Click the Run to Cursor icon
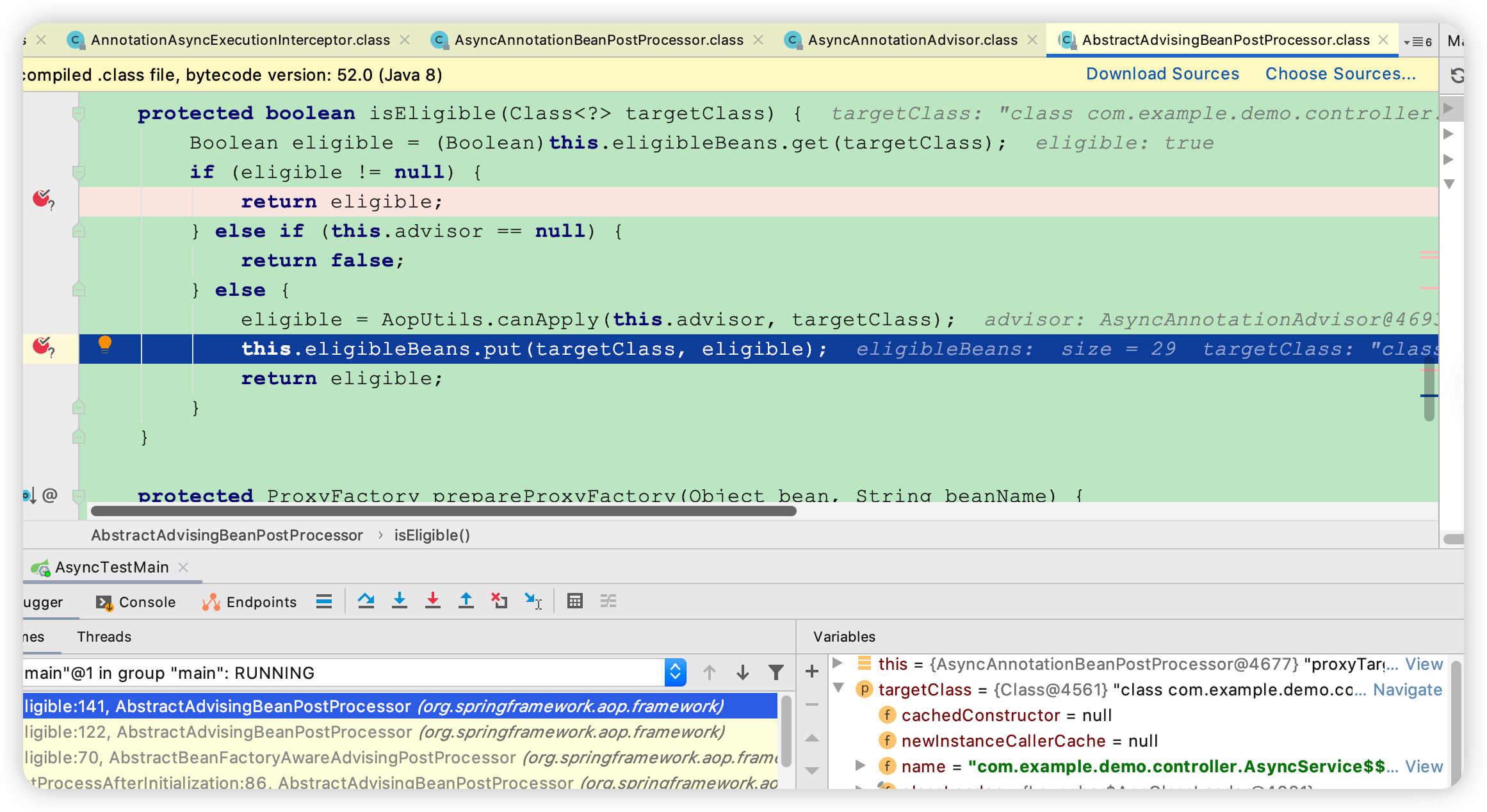 (x=533, y=601)
